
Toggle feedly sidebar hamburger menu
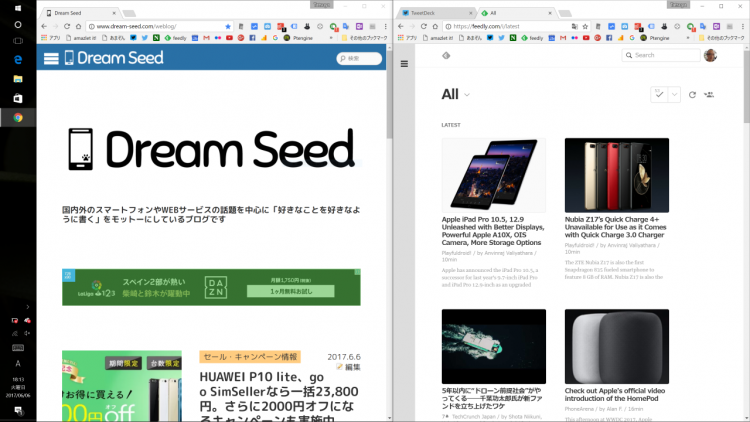(404, 64)
